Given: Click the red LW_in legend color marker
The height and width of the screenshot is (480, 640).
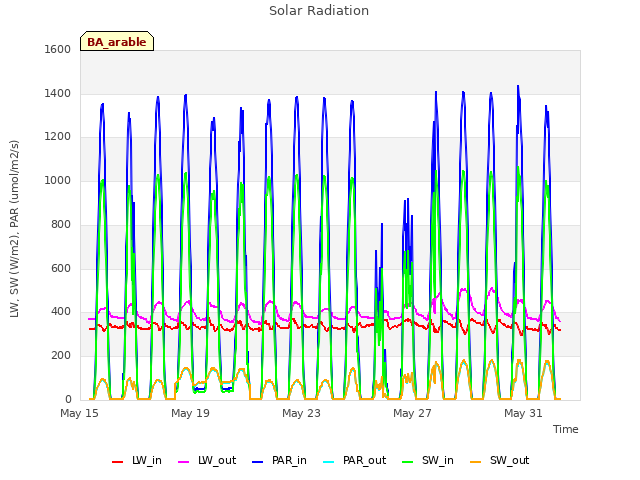Looking at the screenshot, I should coord(117,462).
